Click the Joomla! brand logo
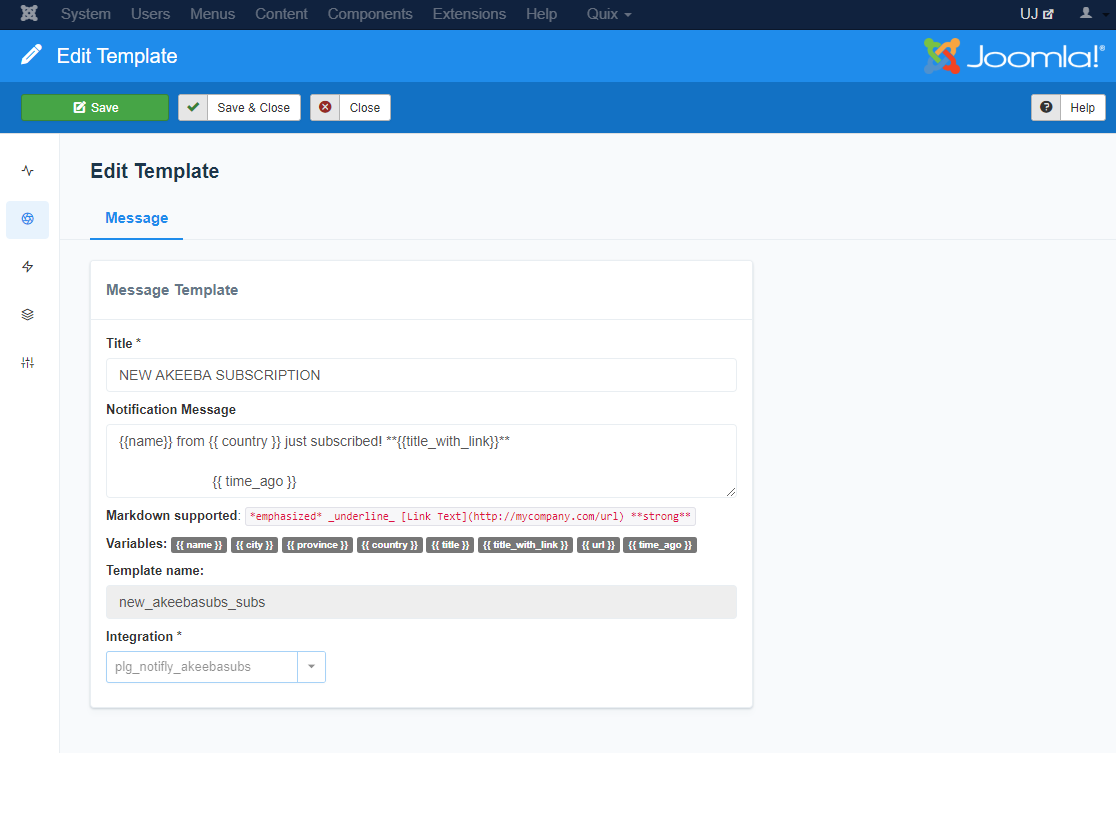Viewport: 1116px width, 826px height. (x=1014, y=56)
